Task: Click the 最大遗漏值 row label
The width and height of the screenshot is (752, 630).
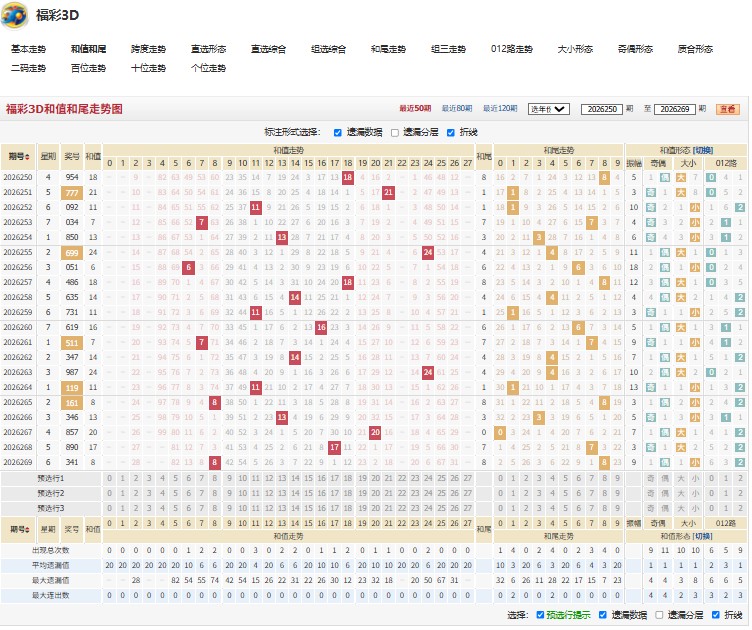Action: click(51, 581)
